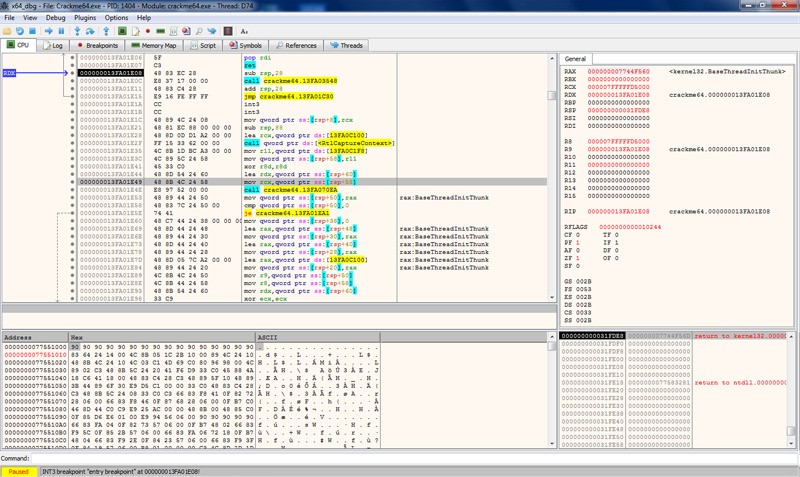Switch to the CPU tab
The height and width of the screenshot is (477, 800).
tap(18, 45)
